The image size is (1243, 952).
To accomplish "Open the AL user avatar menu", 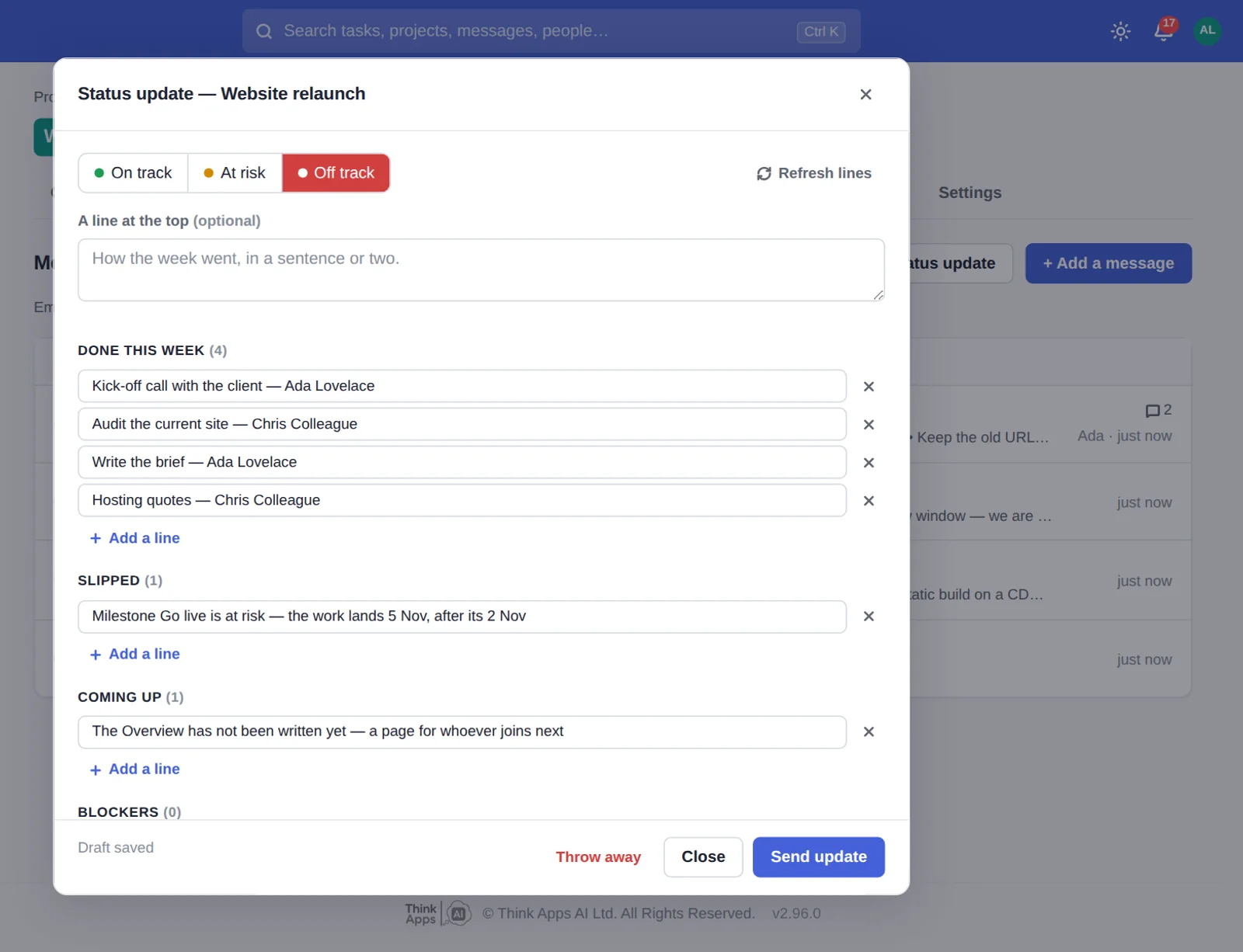I will pyautogui.click(x=1207, y=30).
